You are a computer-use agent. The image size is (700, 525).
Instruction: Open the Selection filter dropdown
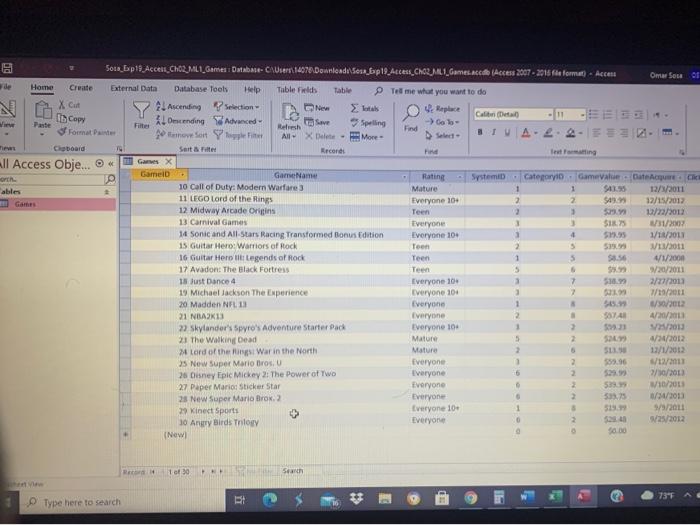[x=237, y=107]
